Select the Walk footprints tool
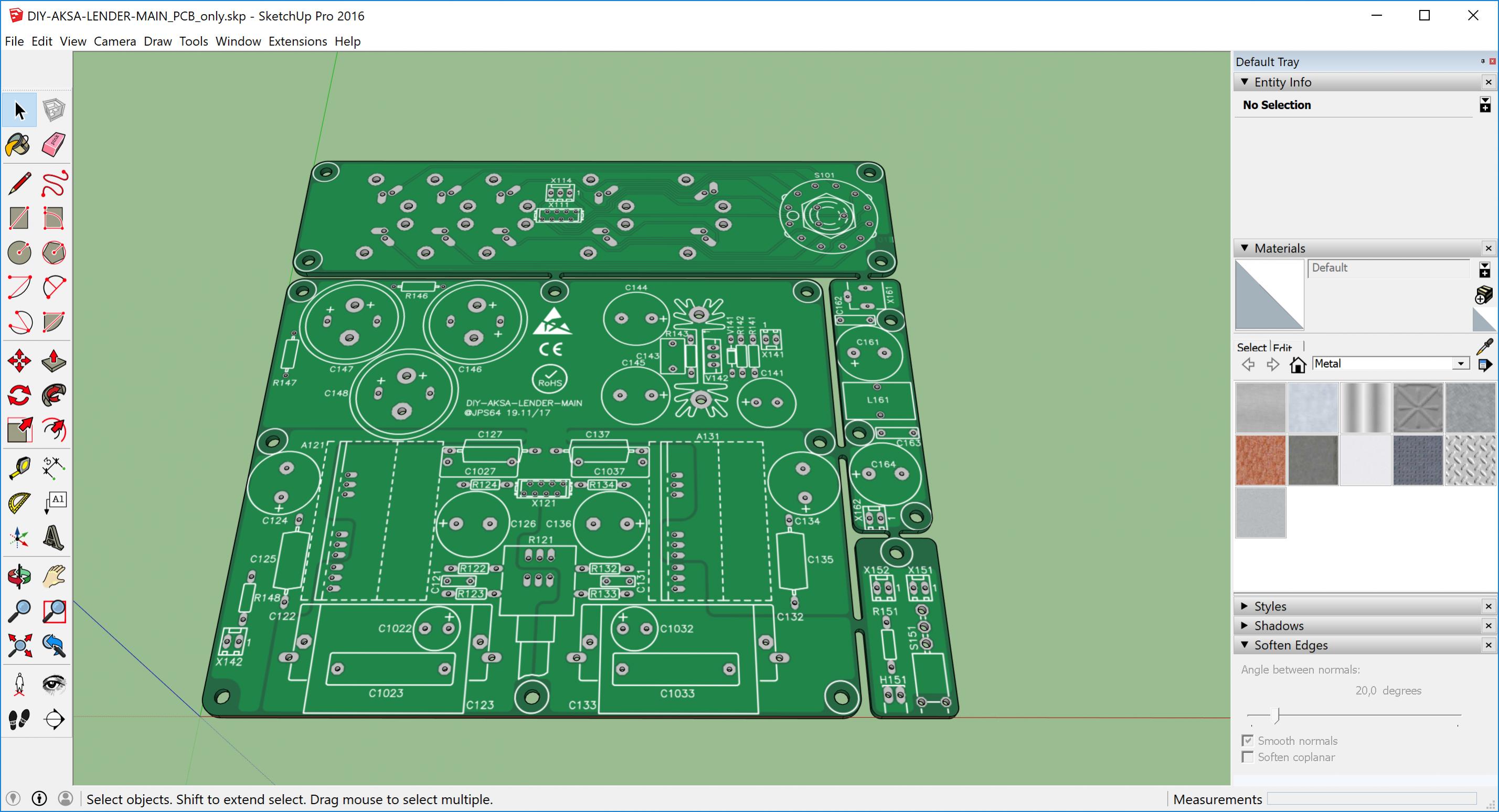 coord(18,720)
